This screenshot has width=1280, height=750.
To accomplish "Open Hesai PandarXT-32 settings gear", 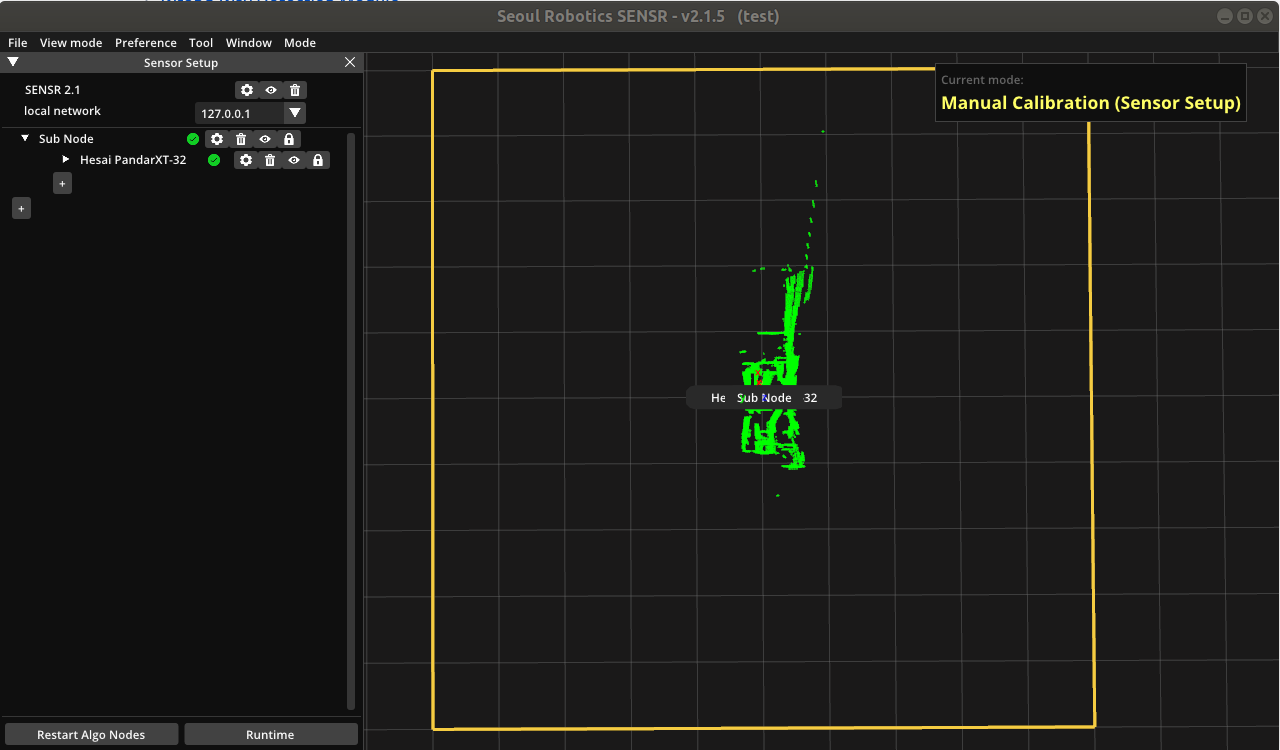I will (x=246, y=160).
